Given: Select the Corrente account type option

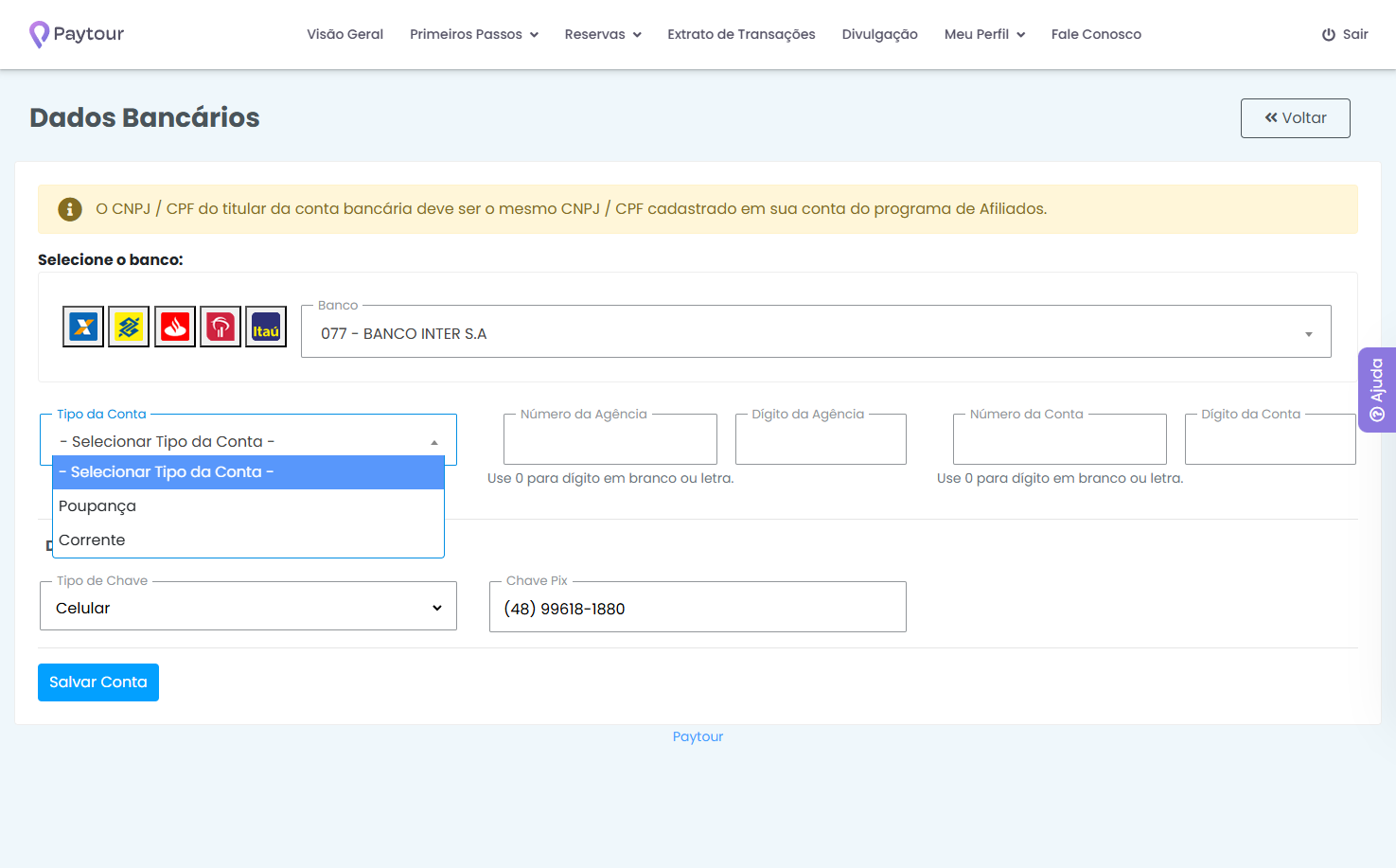Looking at the screenshot, I should (x=248, y=540).
